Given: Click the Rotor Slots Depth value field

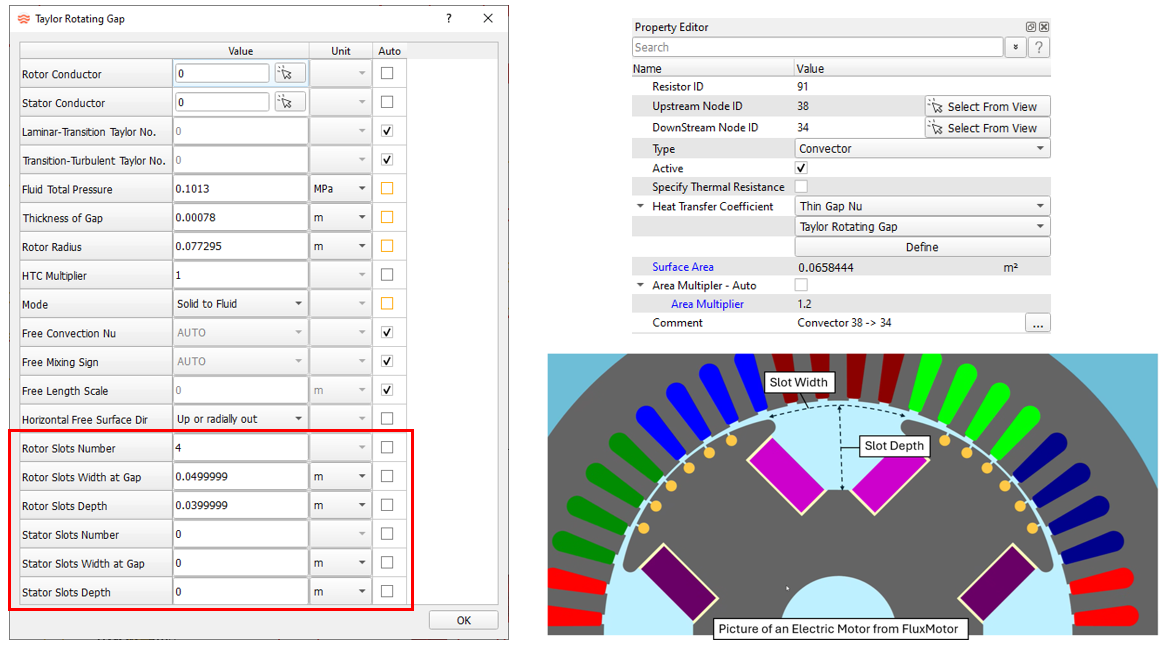Looking at the screenshot, I should 240,506.
